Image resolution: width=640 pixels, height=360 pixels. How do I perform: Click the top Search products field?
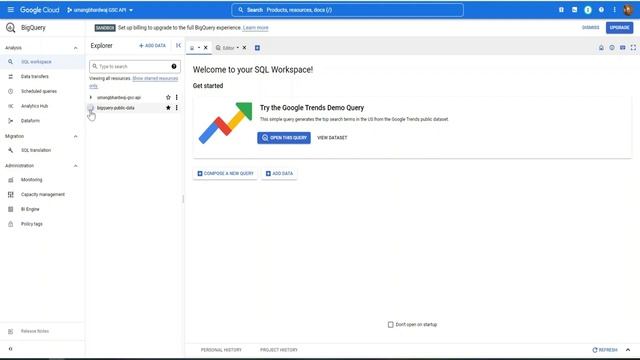347,10
